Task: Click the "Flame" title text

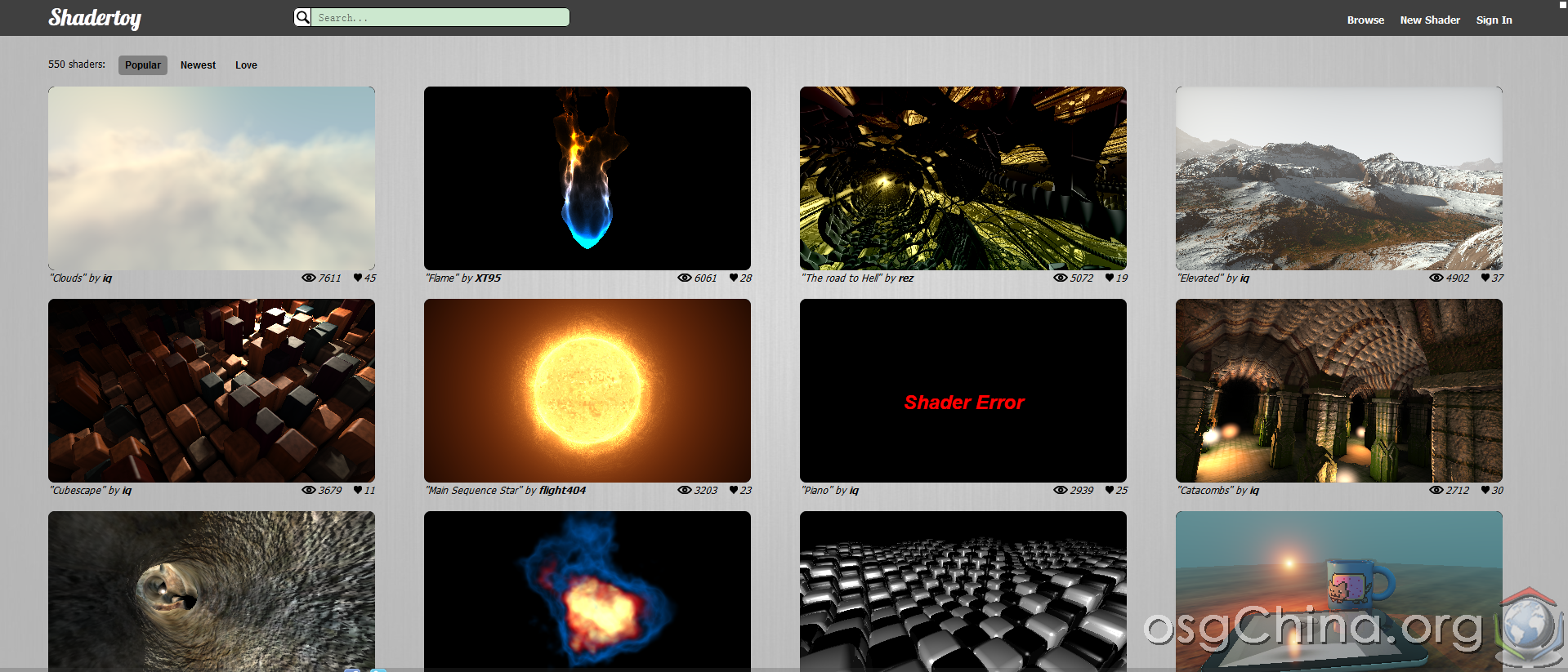Action: pyautogui.click(x=442, y=278)
